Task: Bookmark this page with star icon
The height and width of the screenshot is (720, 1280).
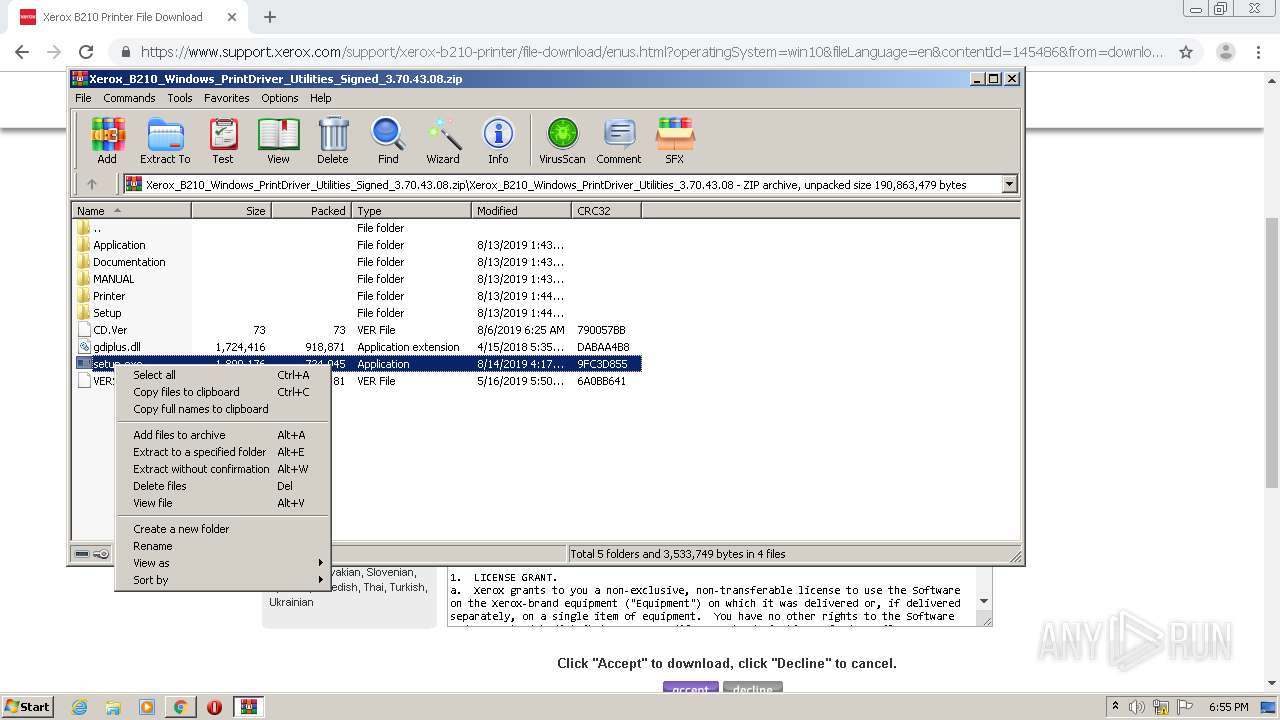Action: point(1186,52)
